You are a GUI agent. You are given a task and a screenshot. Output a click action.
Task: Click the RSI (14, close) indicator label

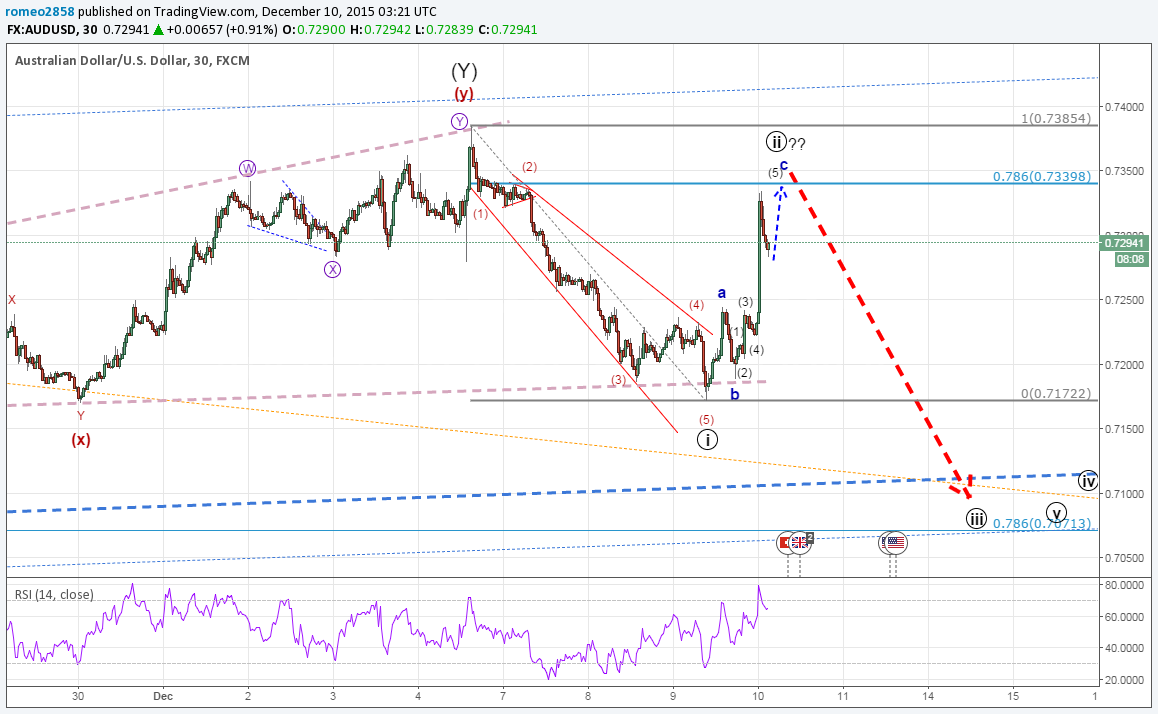tap(54, 594)
